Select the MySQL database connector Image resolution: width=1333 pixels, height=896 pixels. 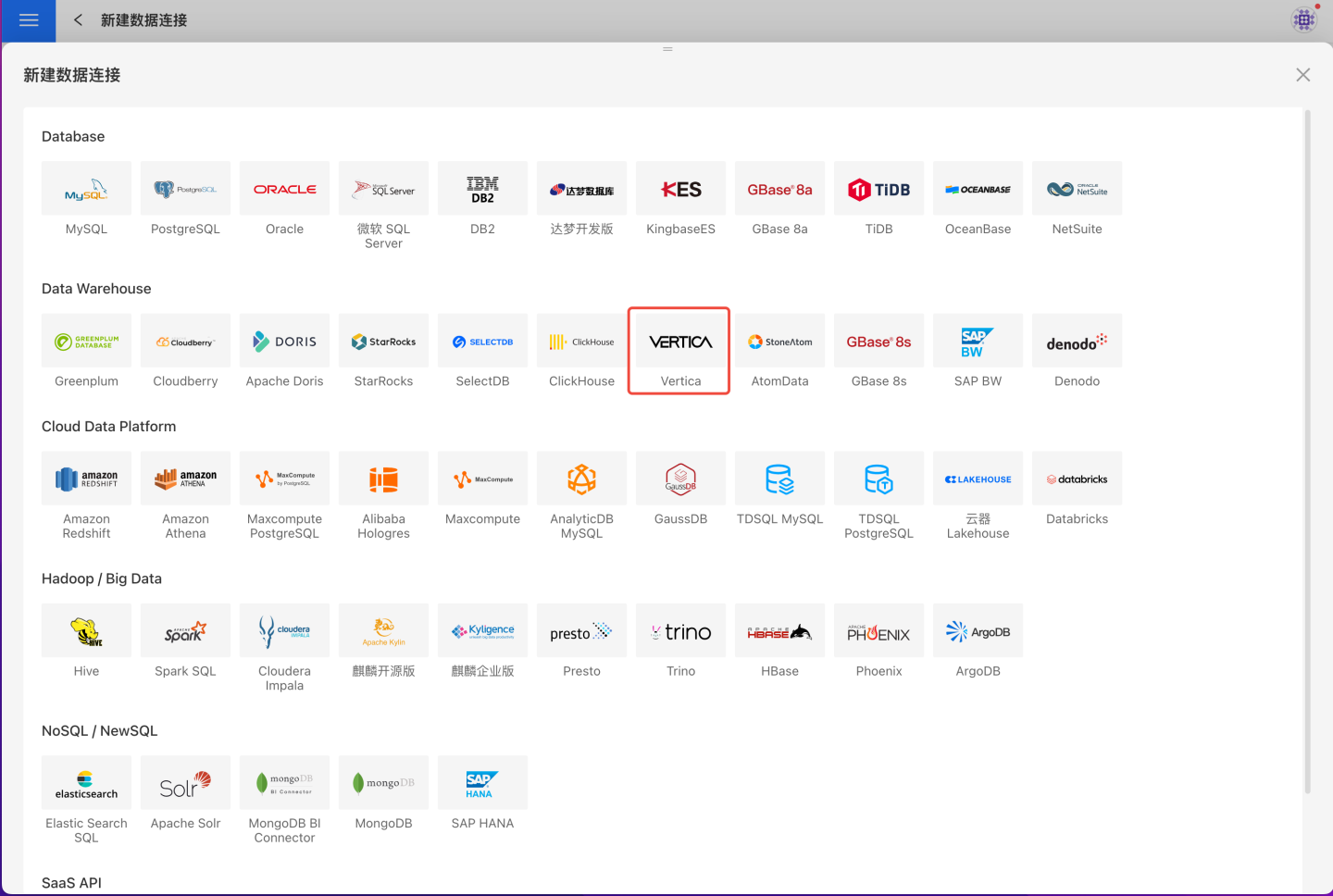pyautogui.click(x=86, y=189)
